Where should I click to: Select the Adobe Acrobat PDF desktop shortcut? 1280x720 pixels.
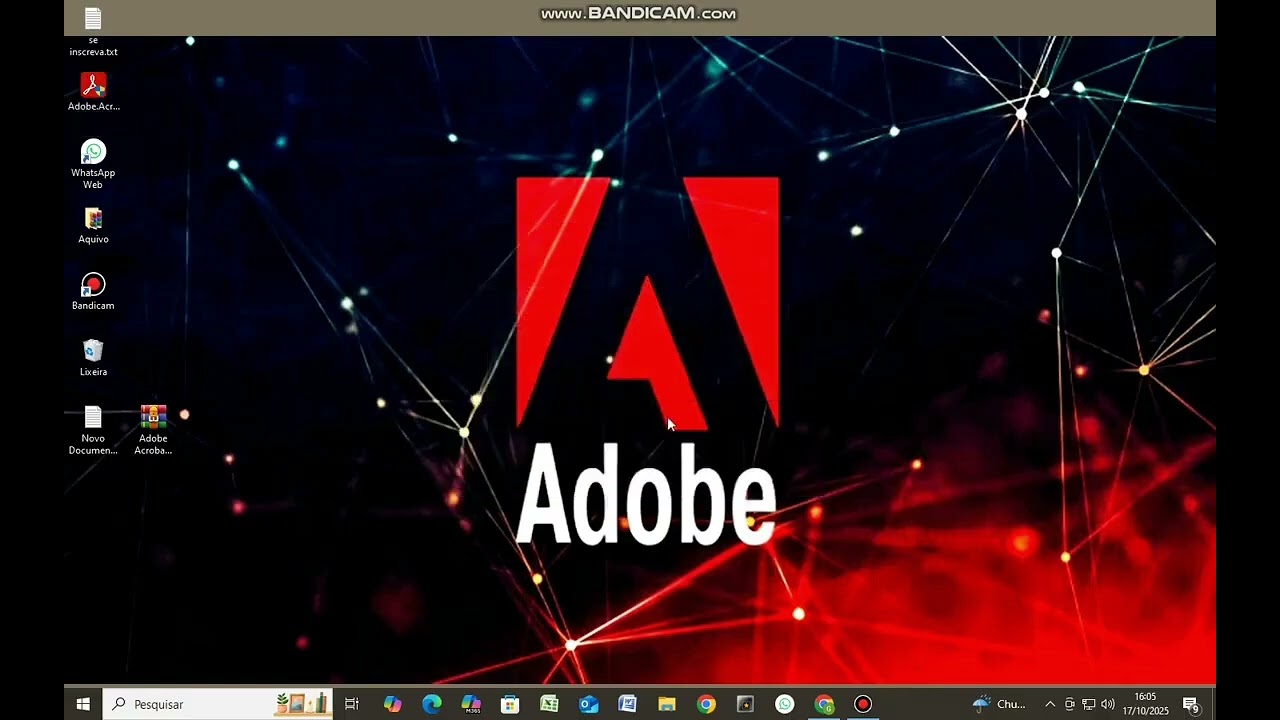point(93,92)
